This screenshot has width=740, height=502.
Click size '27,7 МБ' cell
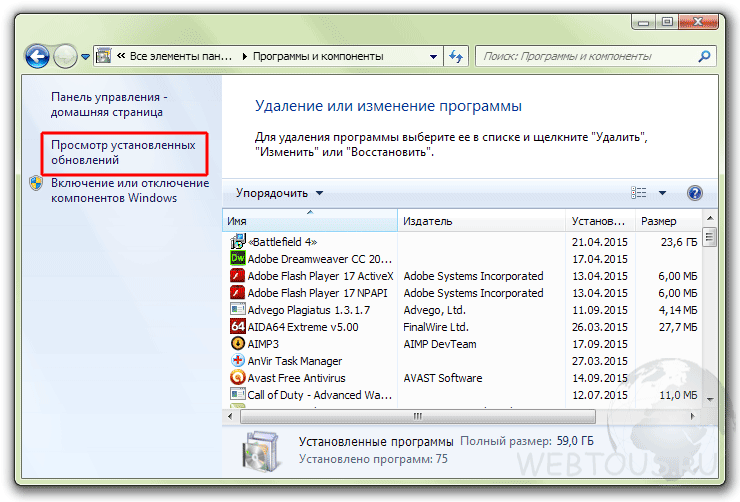click(x=678, y=327)
